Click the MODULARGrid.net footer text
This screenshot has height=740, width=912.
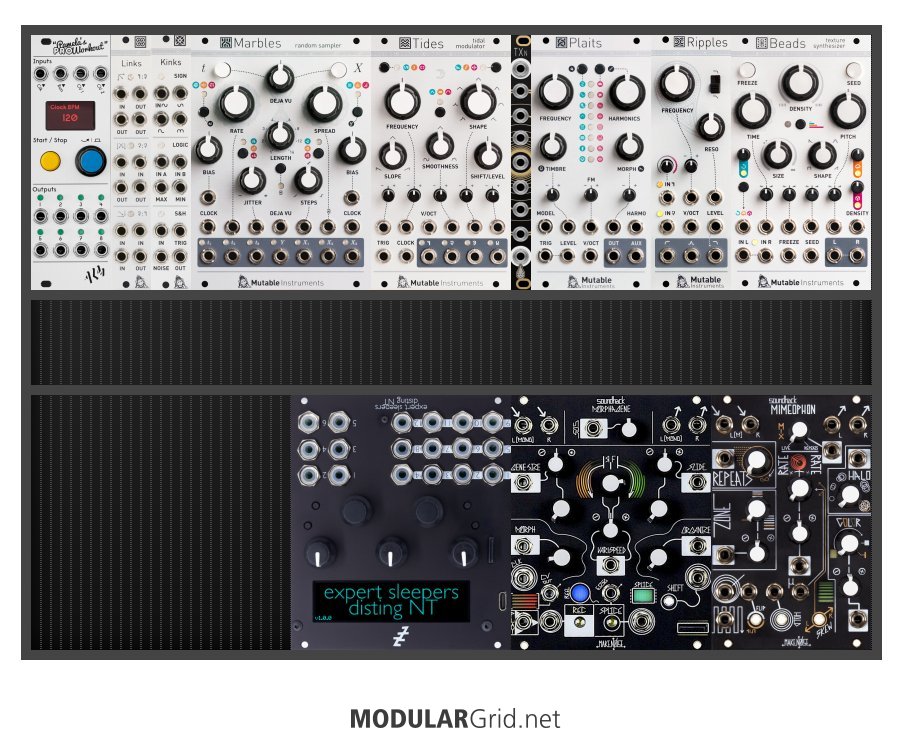pyautogui.click(x=455, y=719)
